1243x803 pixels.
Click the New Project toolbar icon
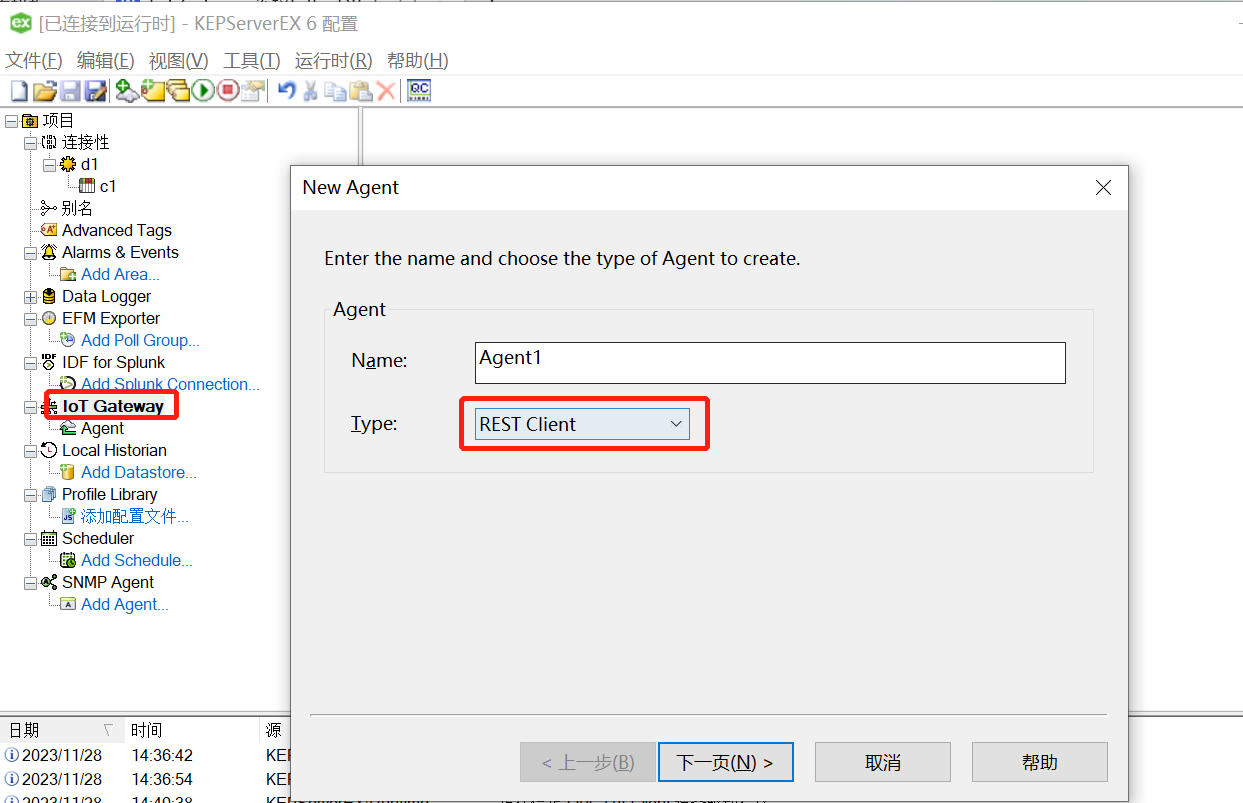(x=19, y=91)
